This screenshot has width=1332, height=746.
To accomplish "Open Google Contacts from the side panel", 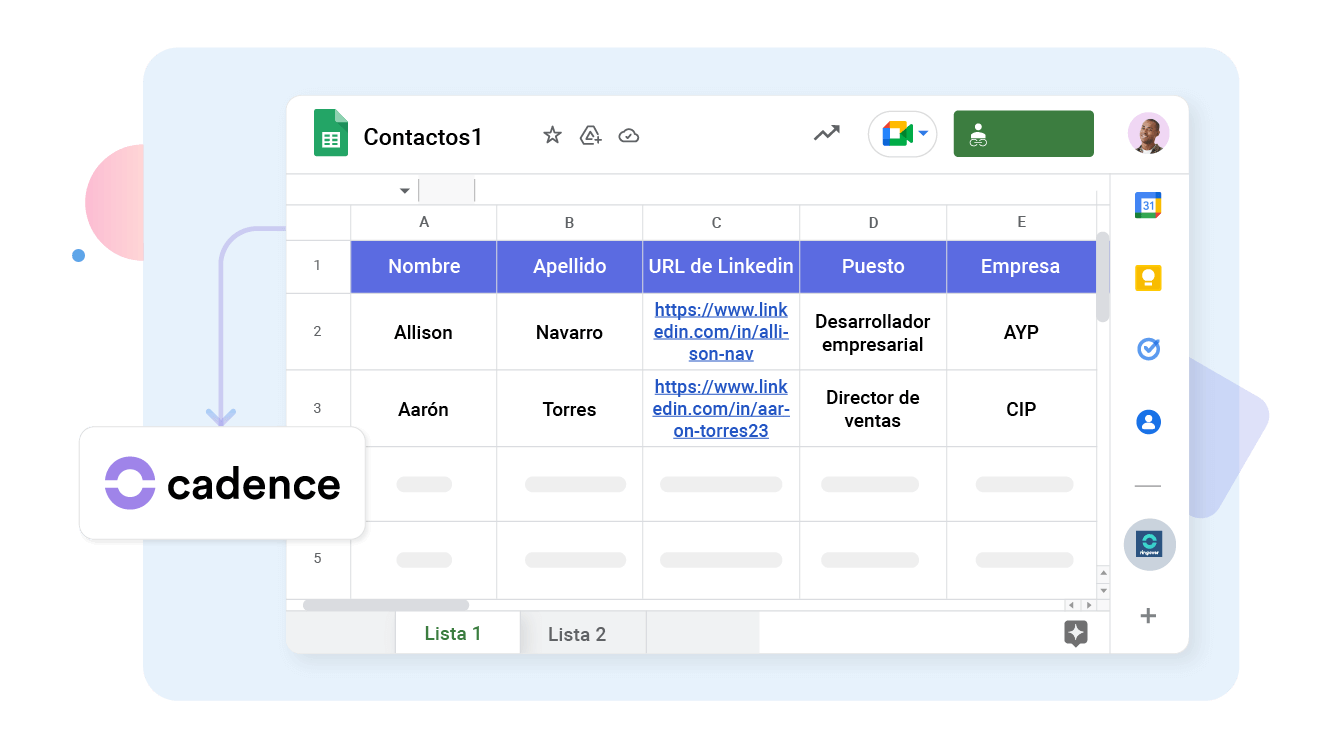I will (x=1148, y=422).
